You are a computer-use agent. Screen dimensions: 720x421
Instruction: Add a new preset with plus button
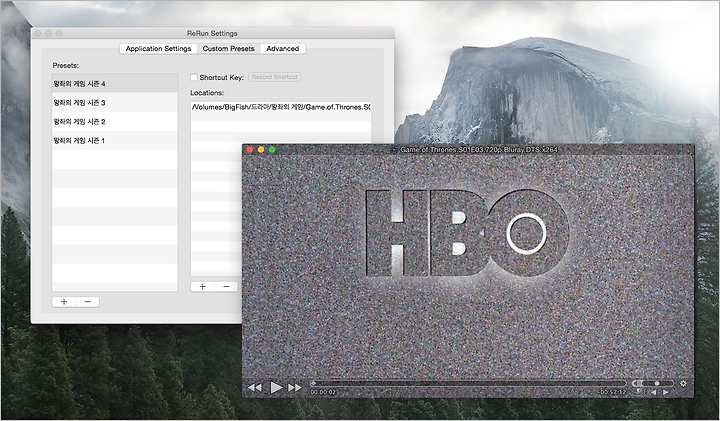click(64, 302)
